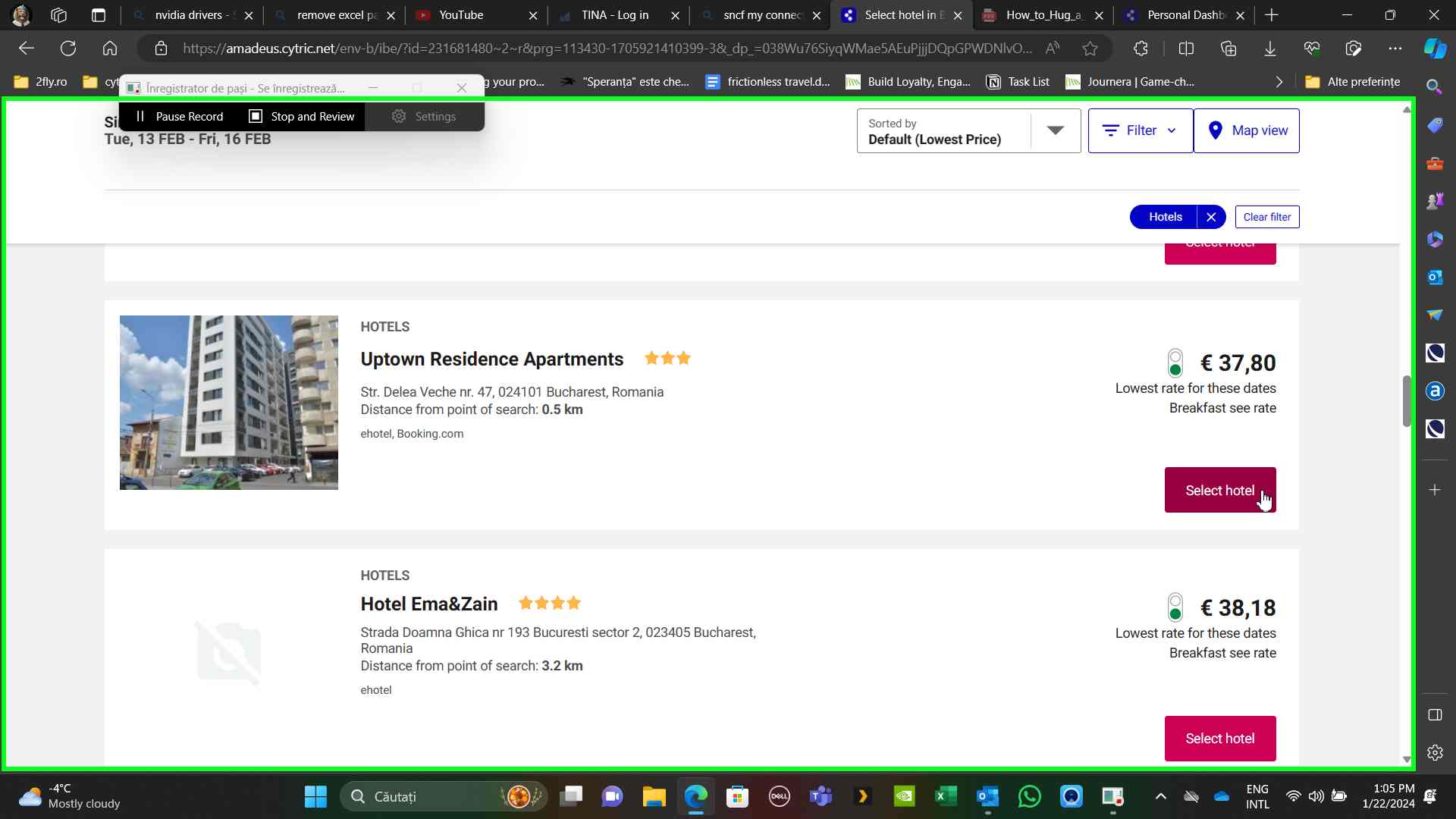Select the Hotel Ema&Zain hotel
The height and width of the screenshot is (819, 1456).
pyautogui.click(x=1220, y=738)
